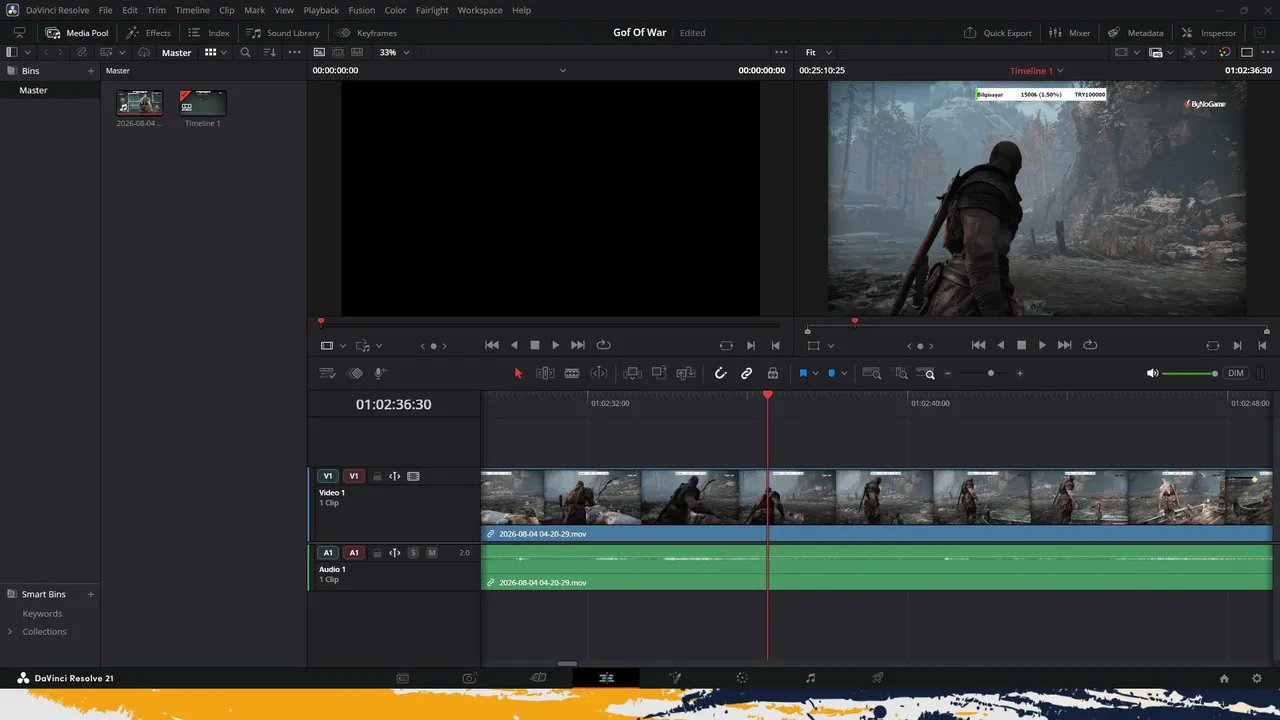Open the Deliver page rocket icon
The width and height of the screenshot is (1280, 720).
[x=878, y=678]
